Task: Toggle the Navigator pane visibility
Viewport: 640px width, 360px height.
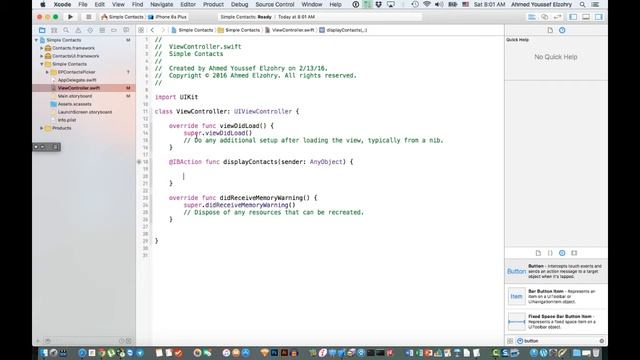Action: [573, 17]
